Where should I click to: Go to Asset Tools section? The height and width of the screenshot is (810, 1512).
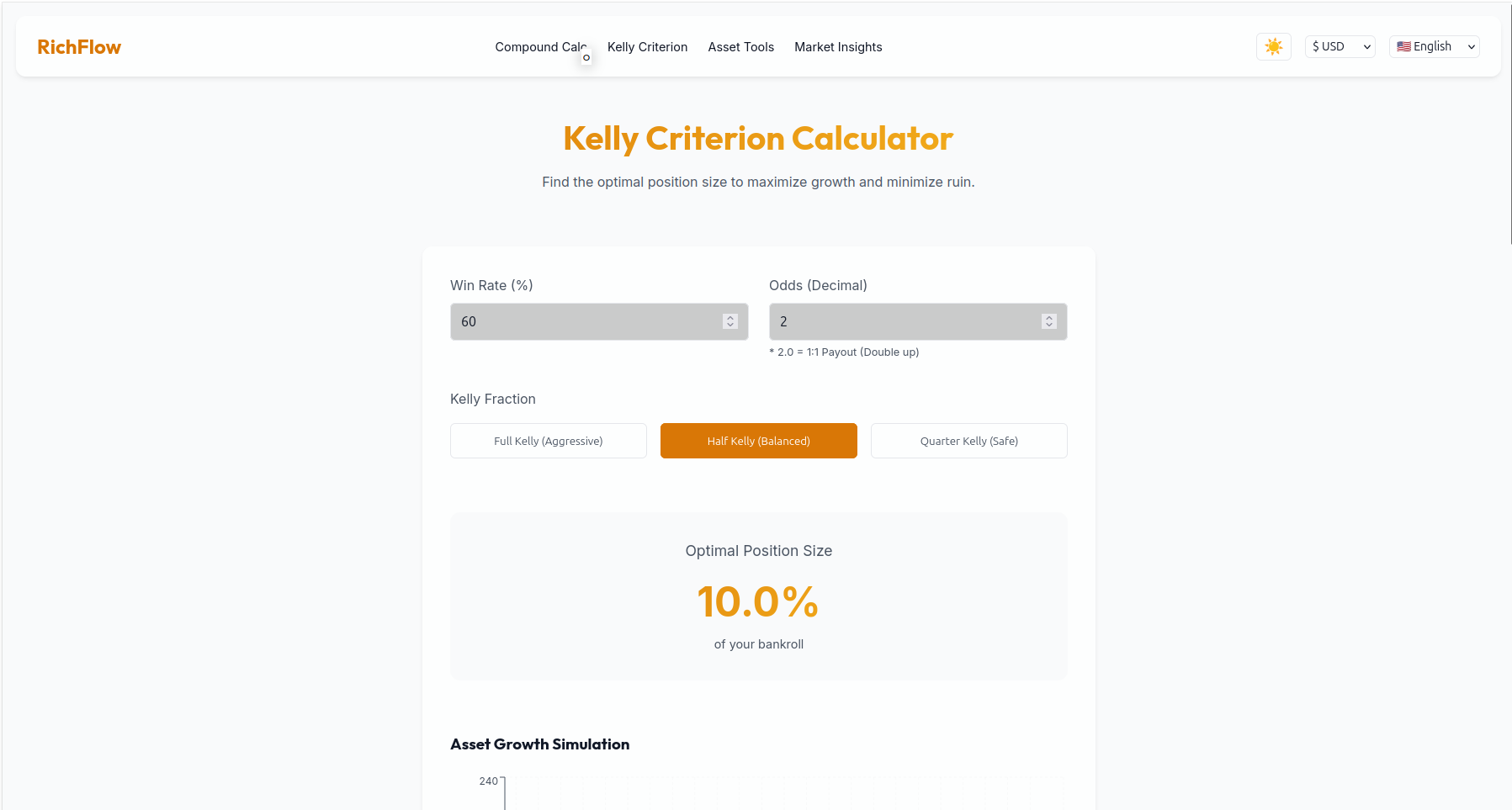740,46
